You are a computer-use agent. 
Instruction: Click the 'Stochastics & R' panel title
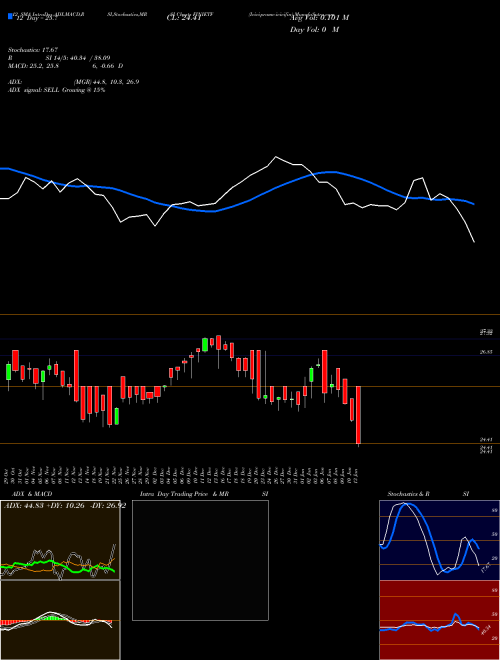click(x=408, y=494)
